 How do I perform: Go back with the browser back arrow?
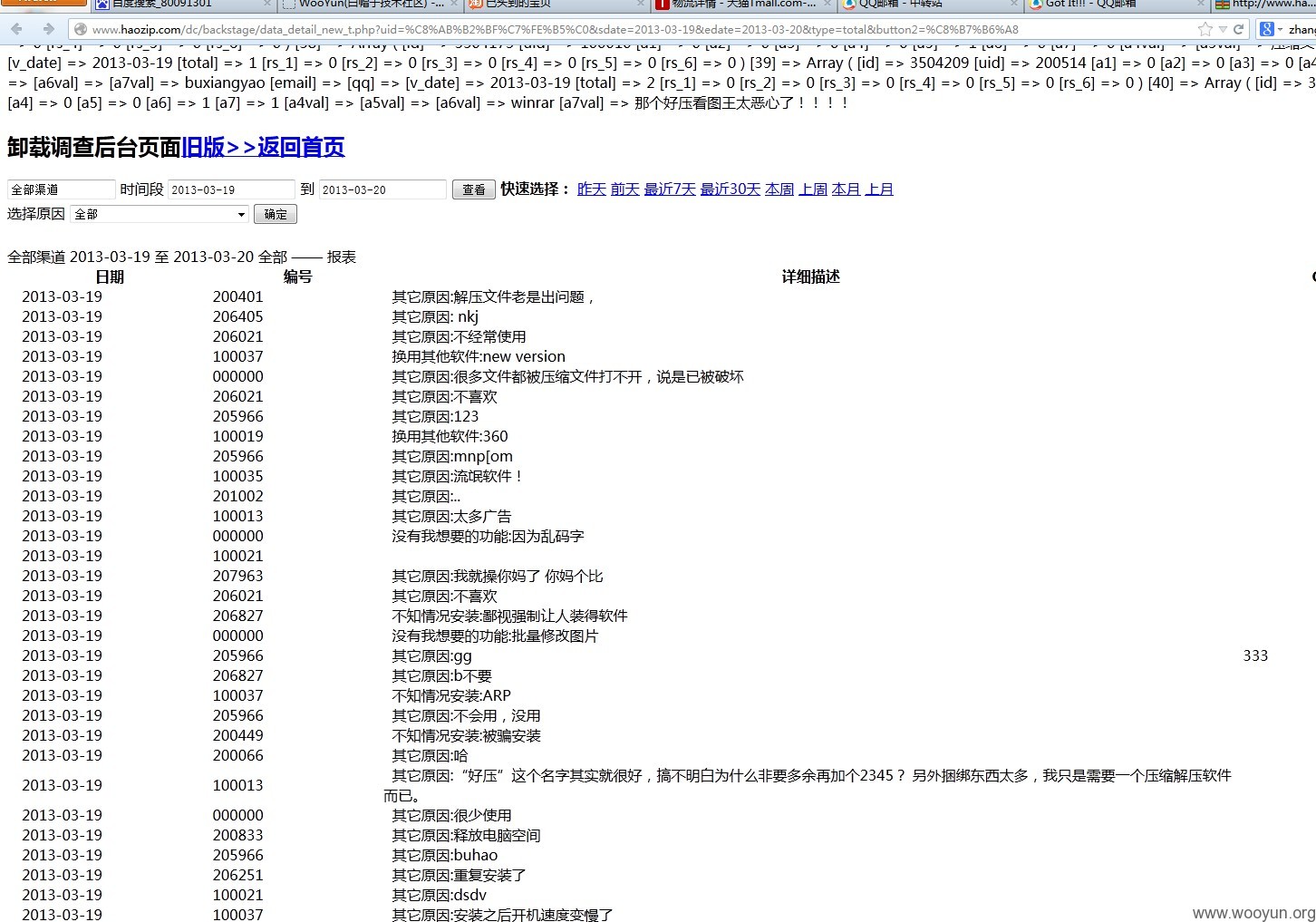tap(17, 29)
